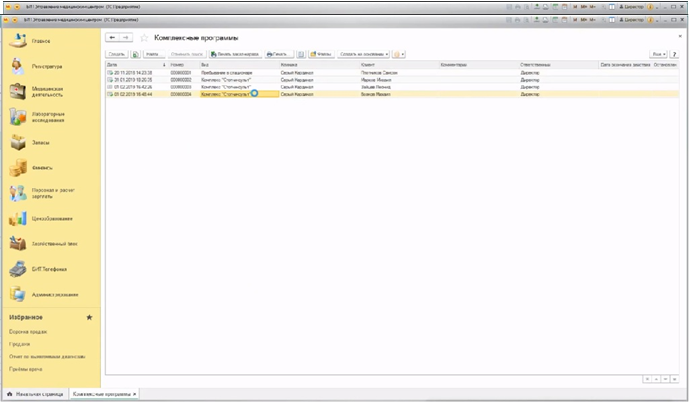Image resolution: width=690 pixels, height=403 pixels.
Task: Open the Еще dropdown menu
Action: click(x=658, y=54)
